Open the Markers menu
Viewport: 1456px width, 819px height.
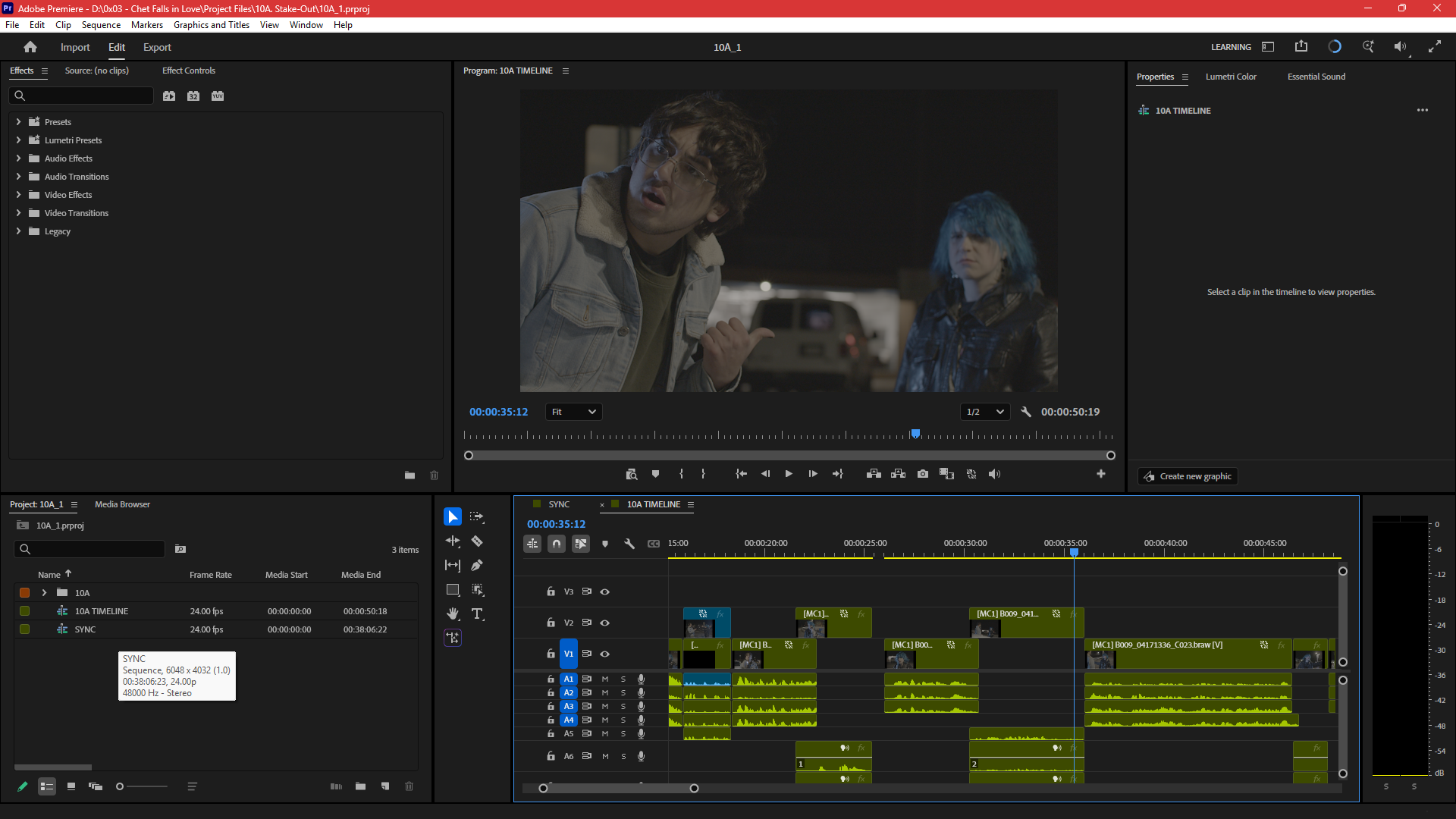[x=147, y=25]
